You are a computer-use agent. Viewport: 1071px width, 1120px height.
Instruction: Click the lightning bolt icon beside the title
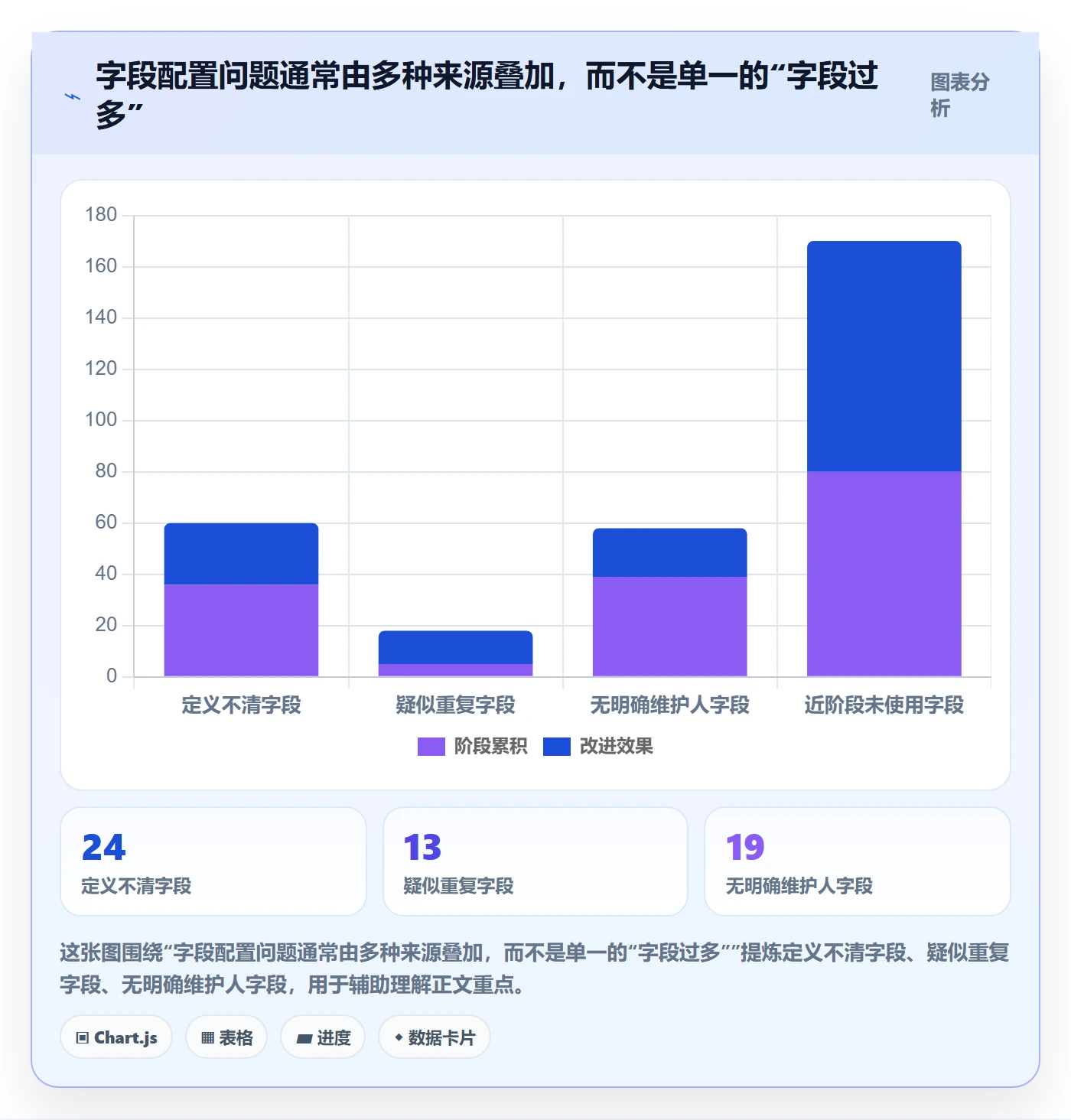73,96
